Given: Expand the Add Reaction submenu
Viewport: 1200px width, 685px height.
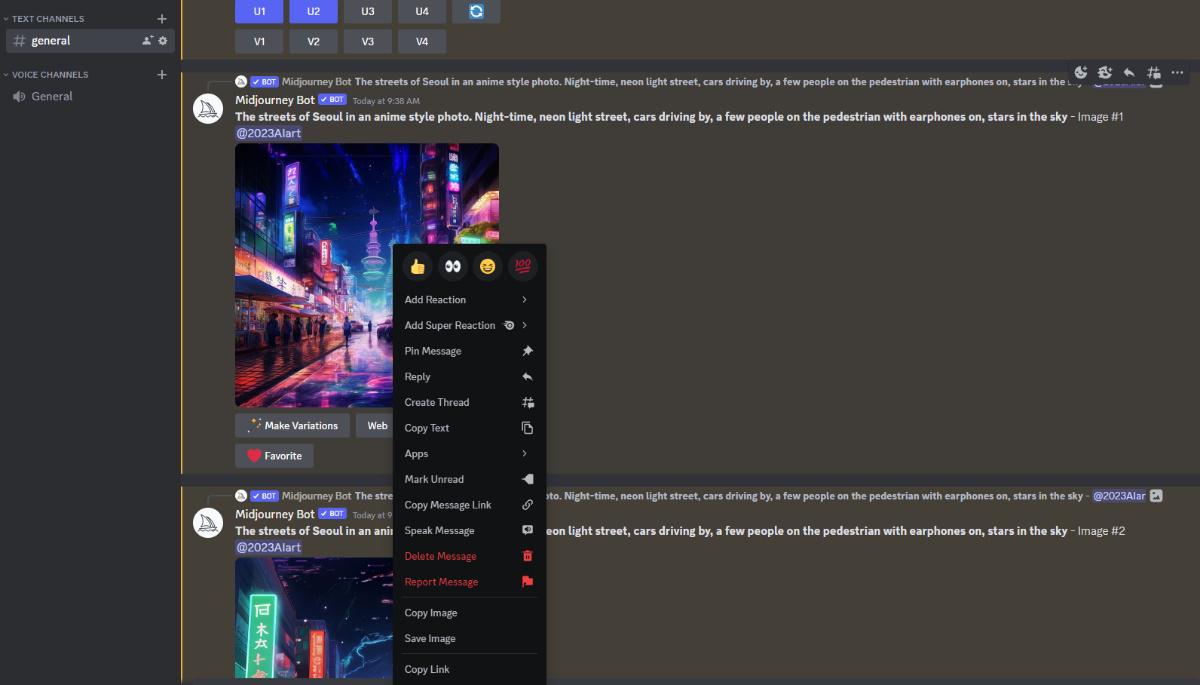Looking at the screenshot, I should pyautogui.click(x=469, y=299).
